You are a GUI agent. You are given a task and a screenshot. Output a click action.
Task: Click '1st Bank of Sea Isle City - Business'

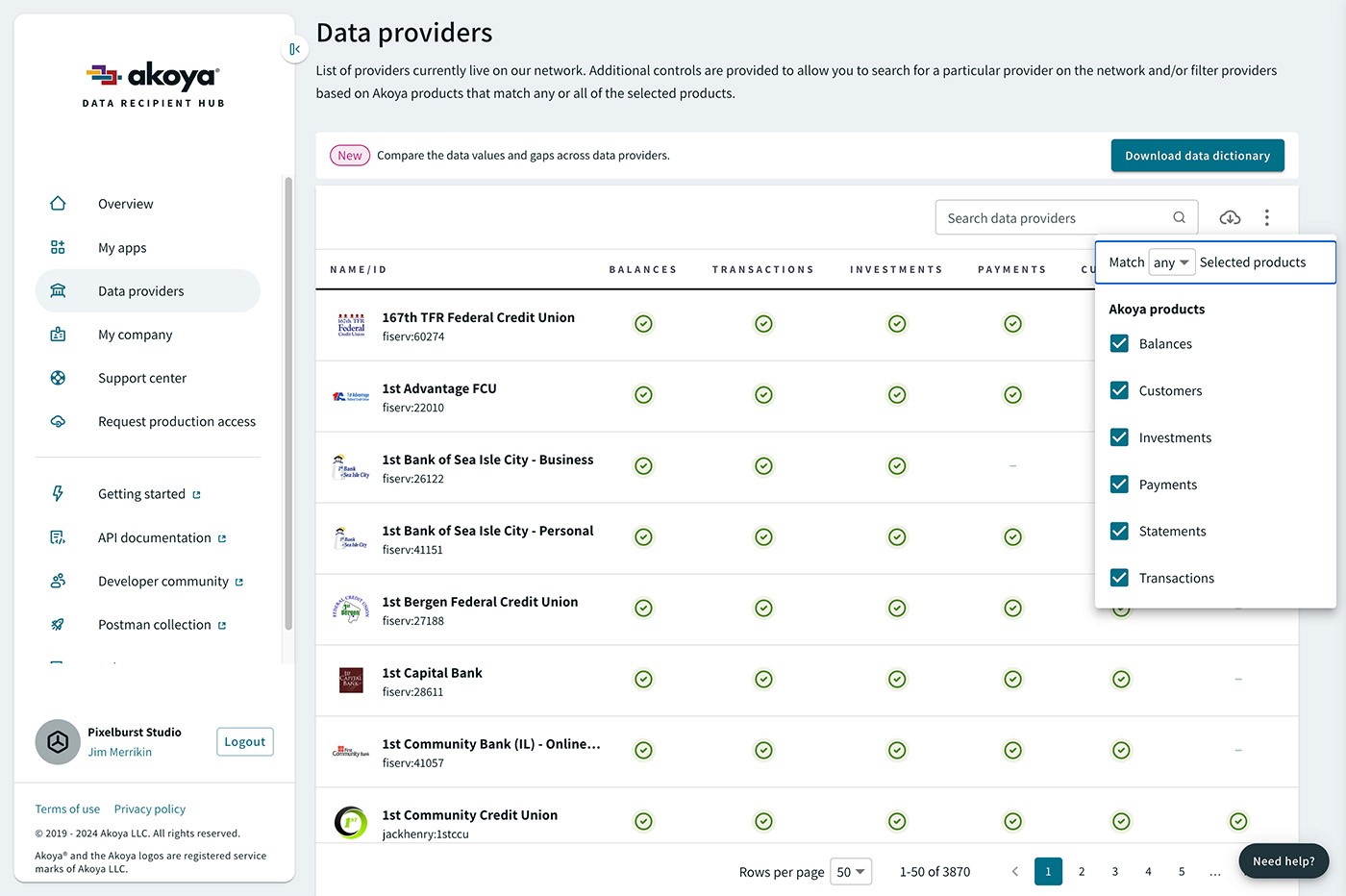[x=487, y=460]
